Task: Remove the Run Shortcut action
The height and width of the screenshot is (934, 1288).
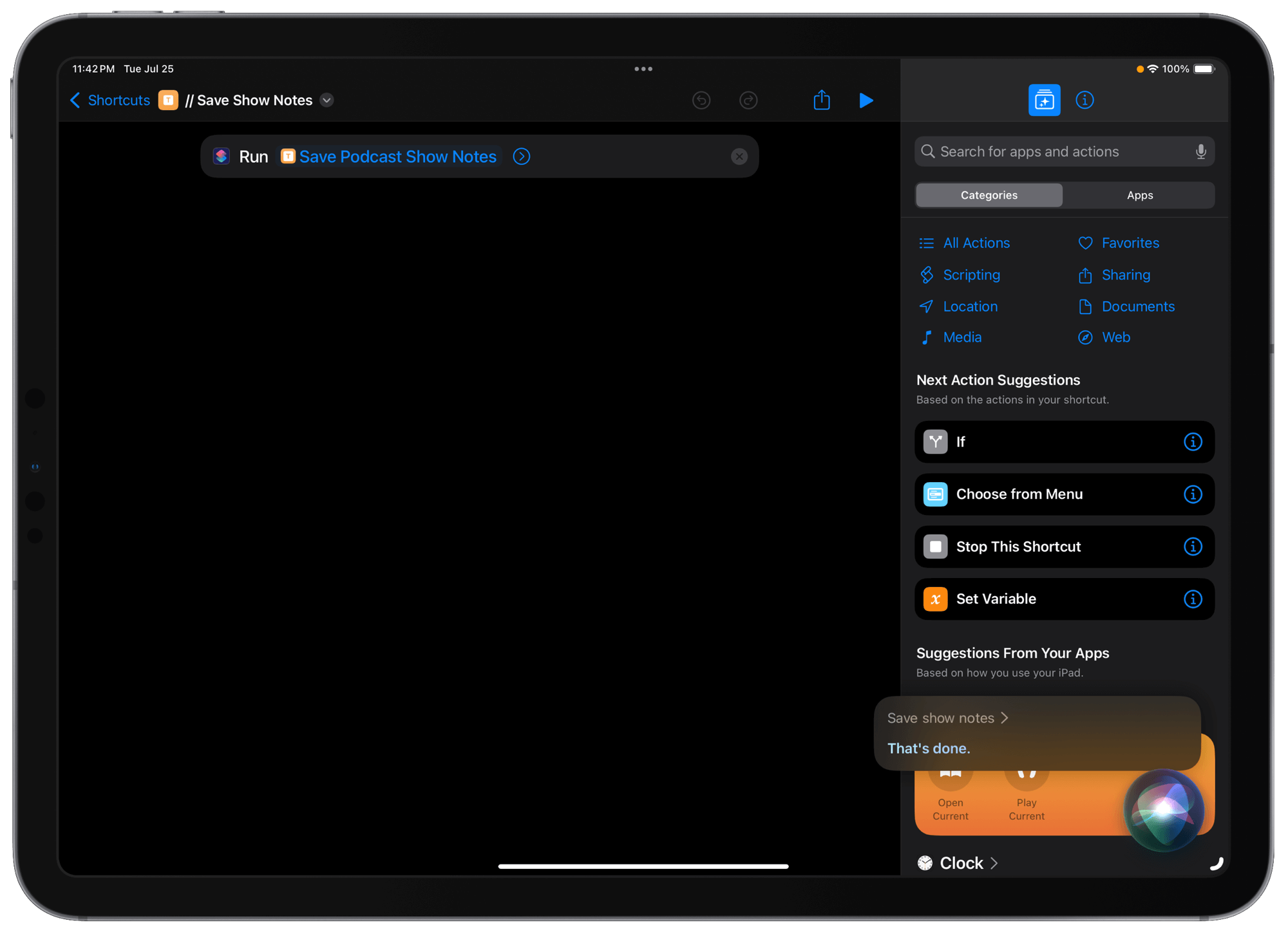Action: point(739,156)
